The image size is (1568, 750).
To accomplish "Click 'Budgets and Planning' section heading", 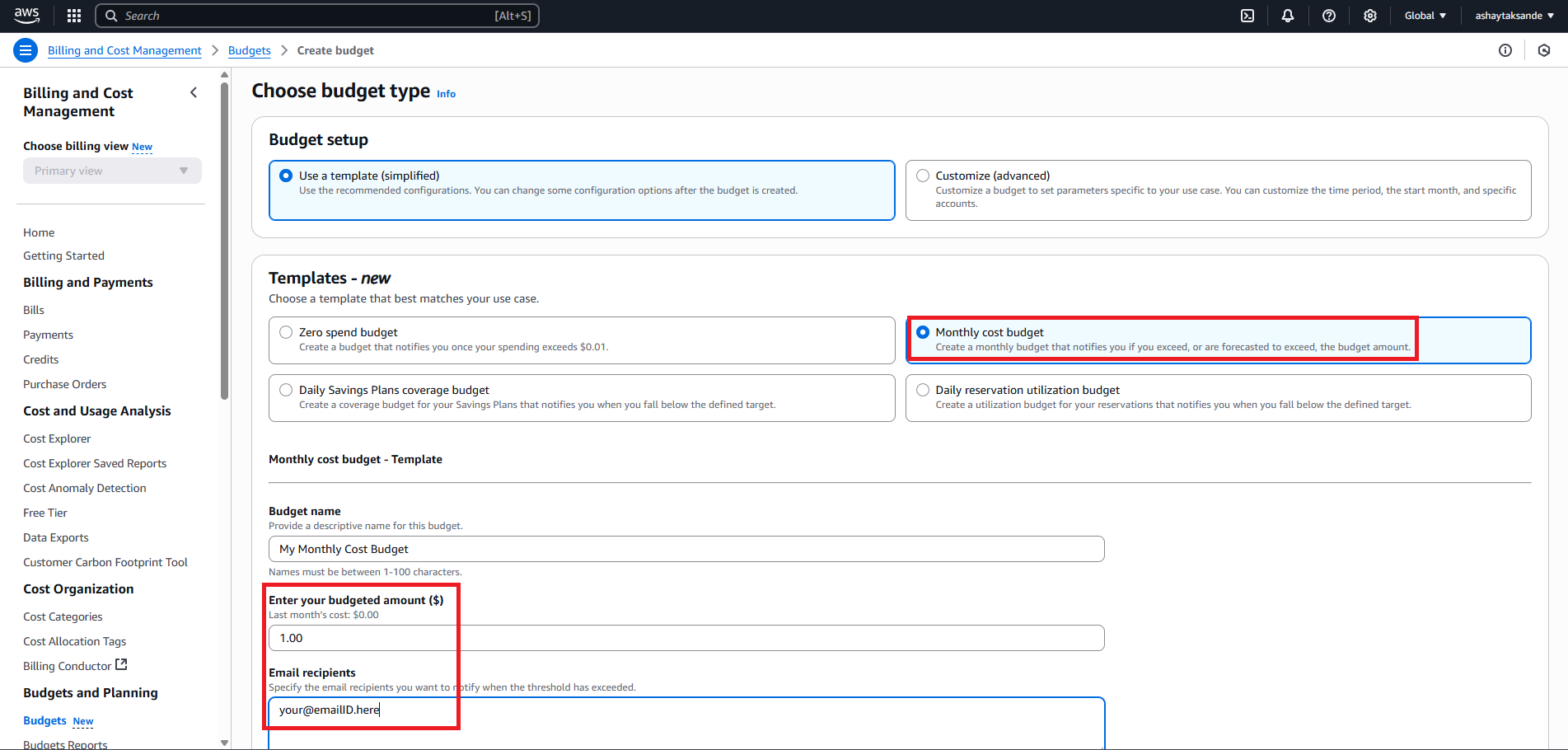I will click(x=91, y=692).
